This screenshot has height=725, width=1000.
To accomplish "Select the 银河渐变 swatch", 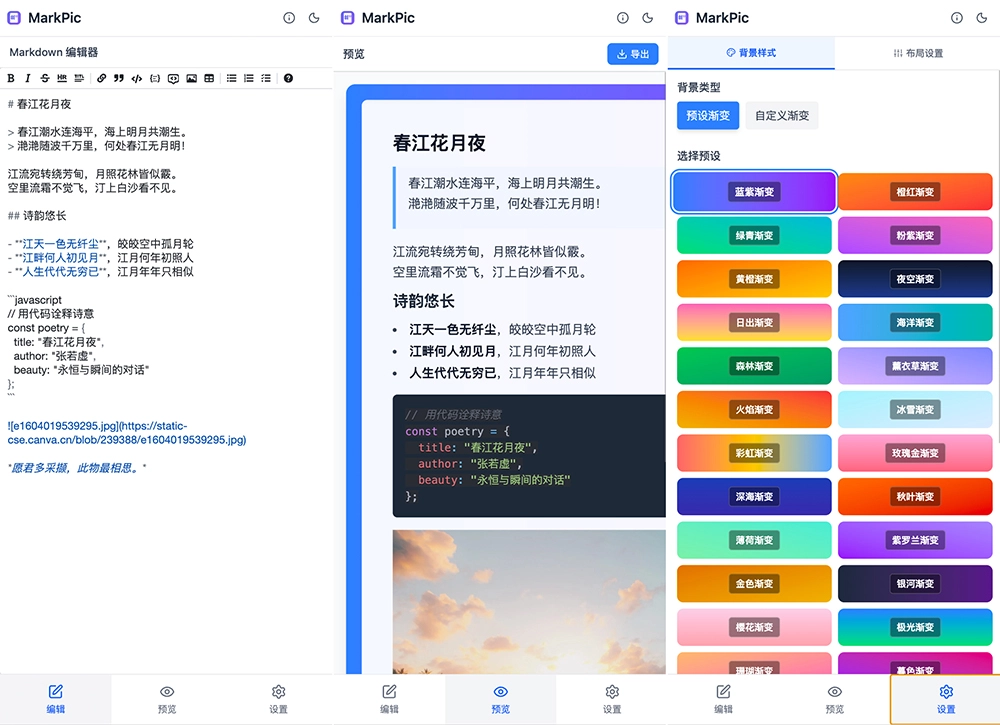I will (x=915, y=583).
